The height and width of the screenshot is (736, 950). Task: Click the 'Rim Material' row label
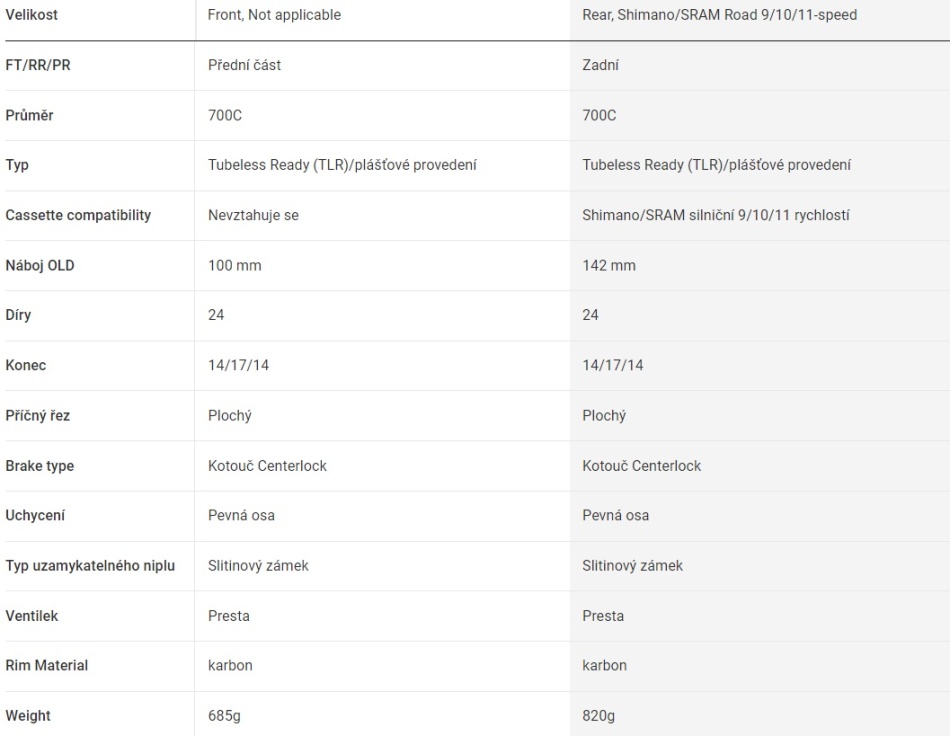(x=46, y=666)
